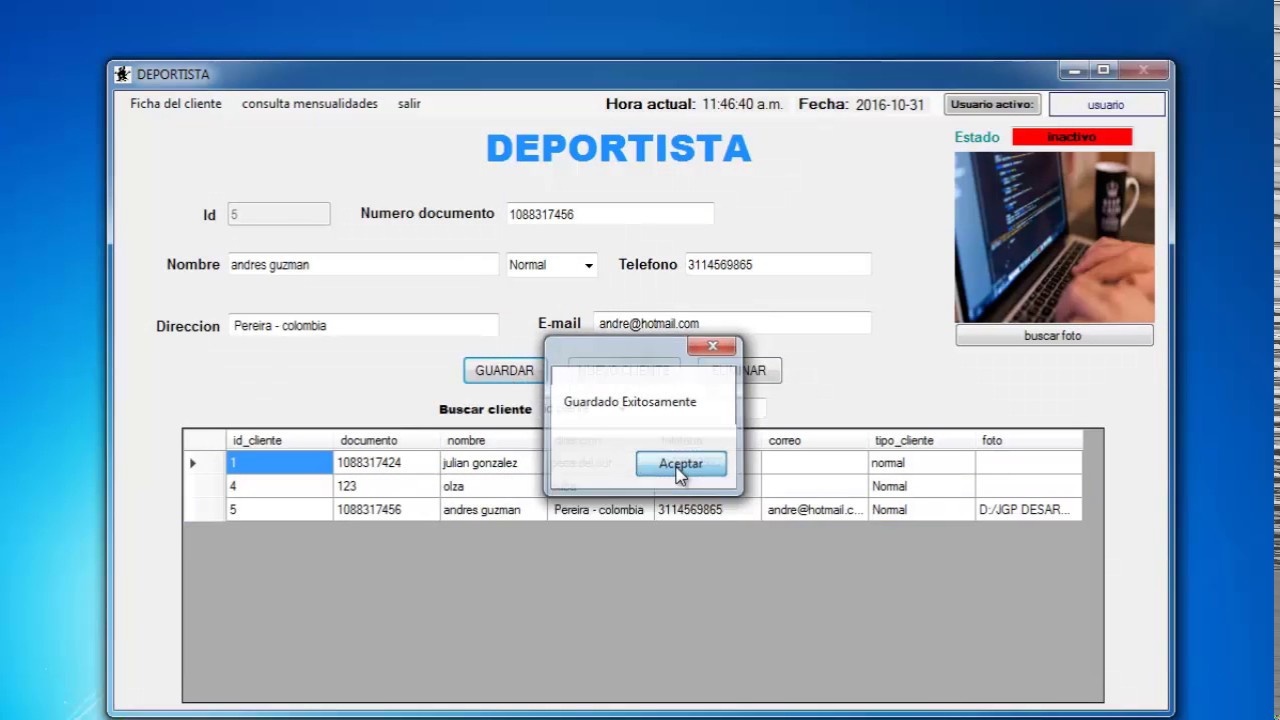1280x720 pixels.
Task: Click the andres guzman cell in grid
Action: (x=494, y=510)
